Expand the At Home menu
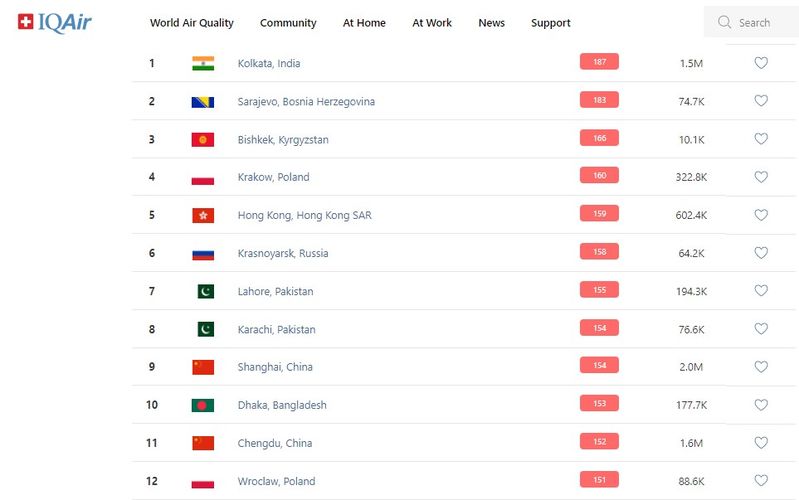The image size is (799, 500). (x=364, y=23)
